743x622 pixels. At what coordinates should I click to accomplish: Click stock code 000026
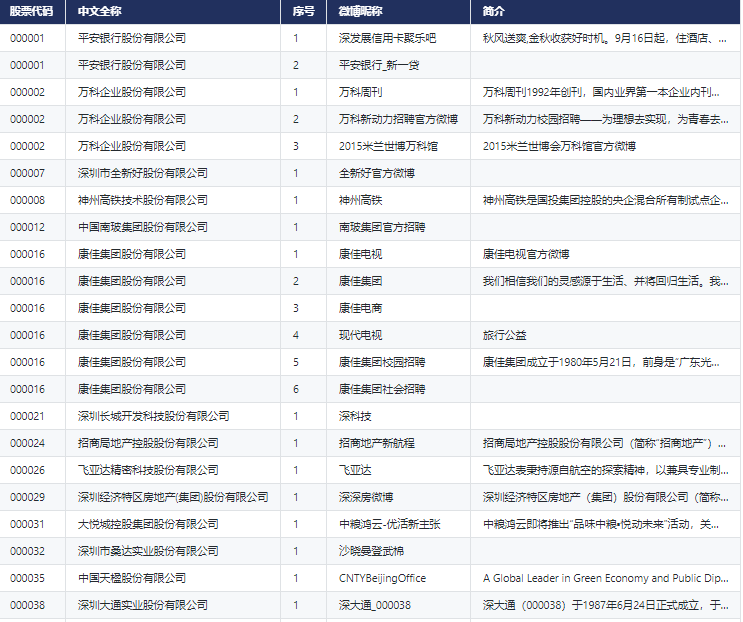(27, 470)
